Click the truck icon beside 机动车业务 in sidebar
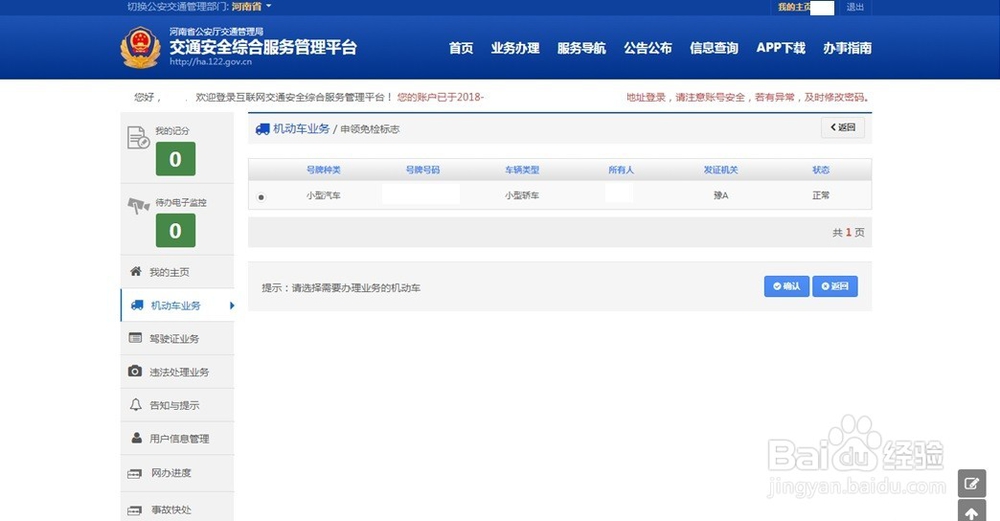This screenshot has height=521, width=1000. (136, 305)
